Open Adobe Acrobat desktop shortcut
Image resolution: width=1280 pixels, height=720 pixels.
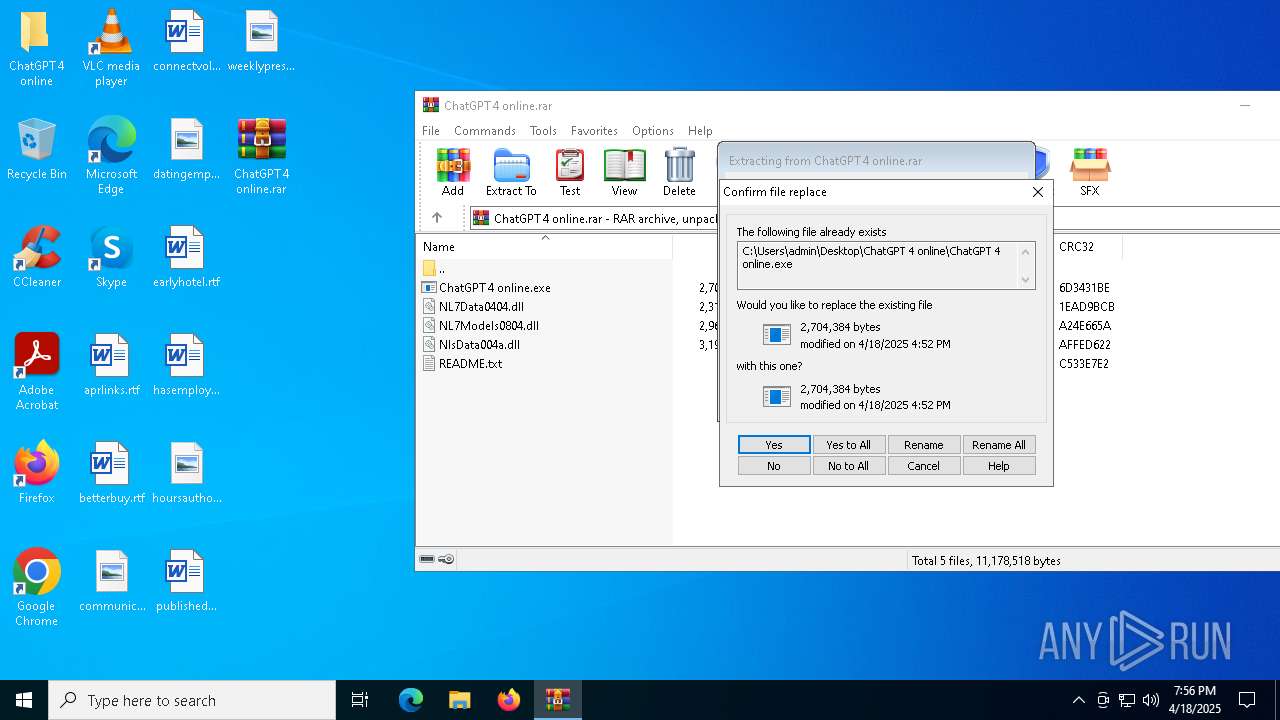coord(36,373)
